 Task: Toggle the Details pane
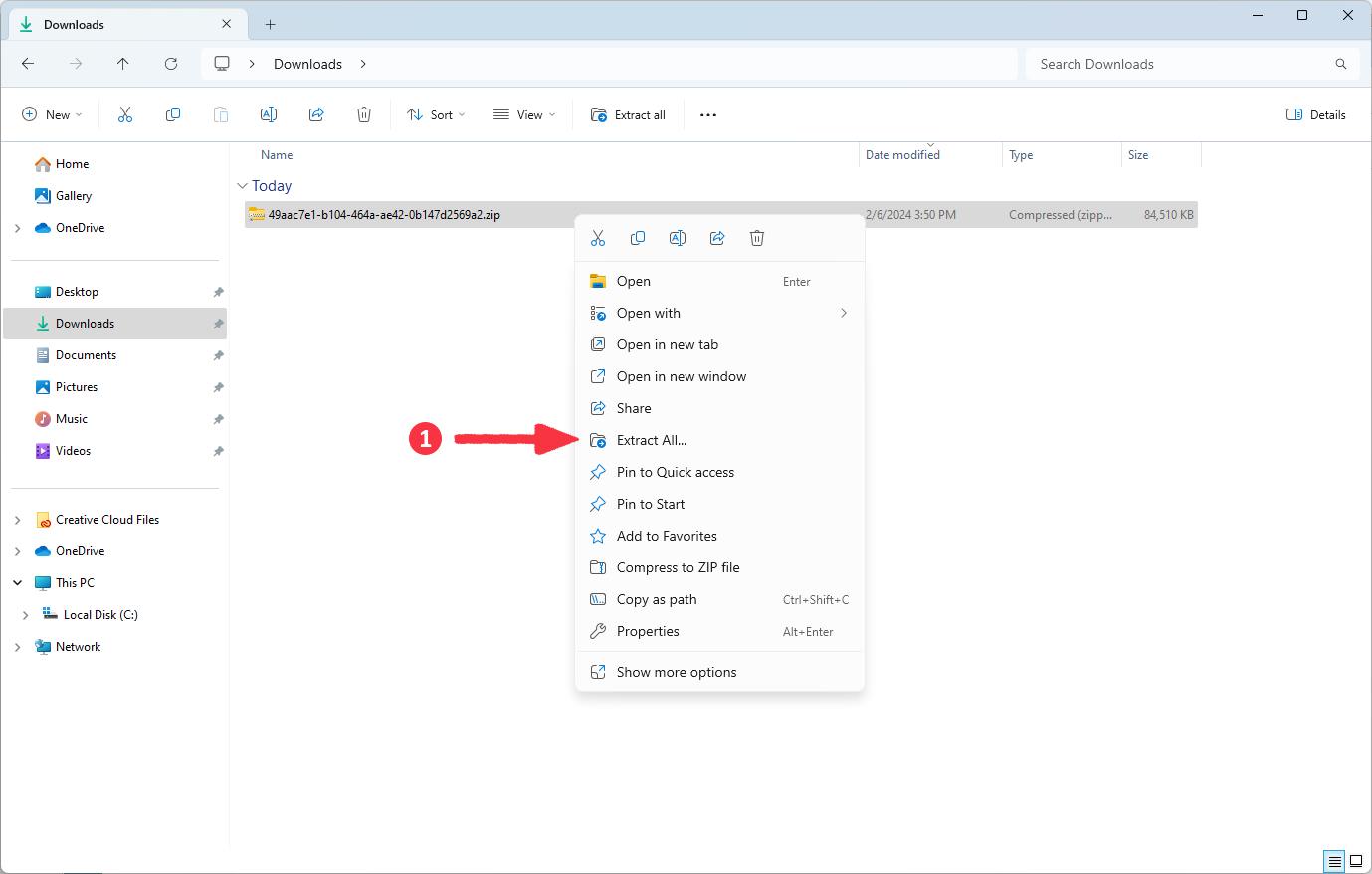point(1315,114)
